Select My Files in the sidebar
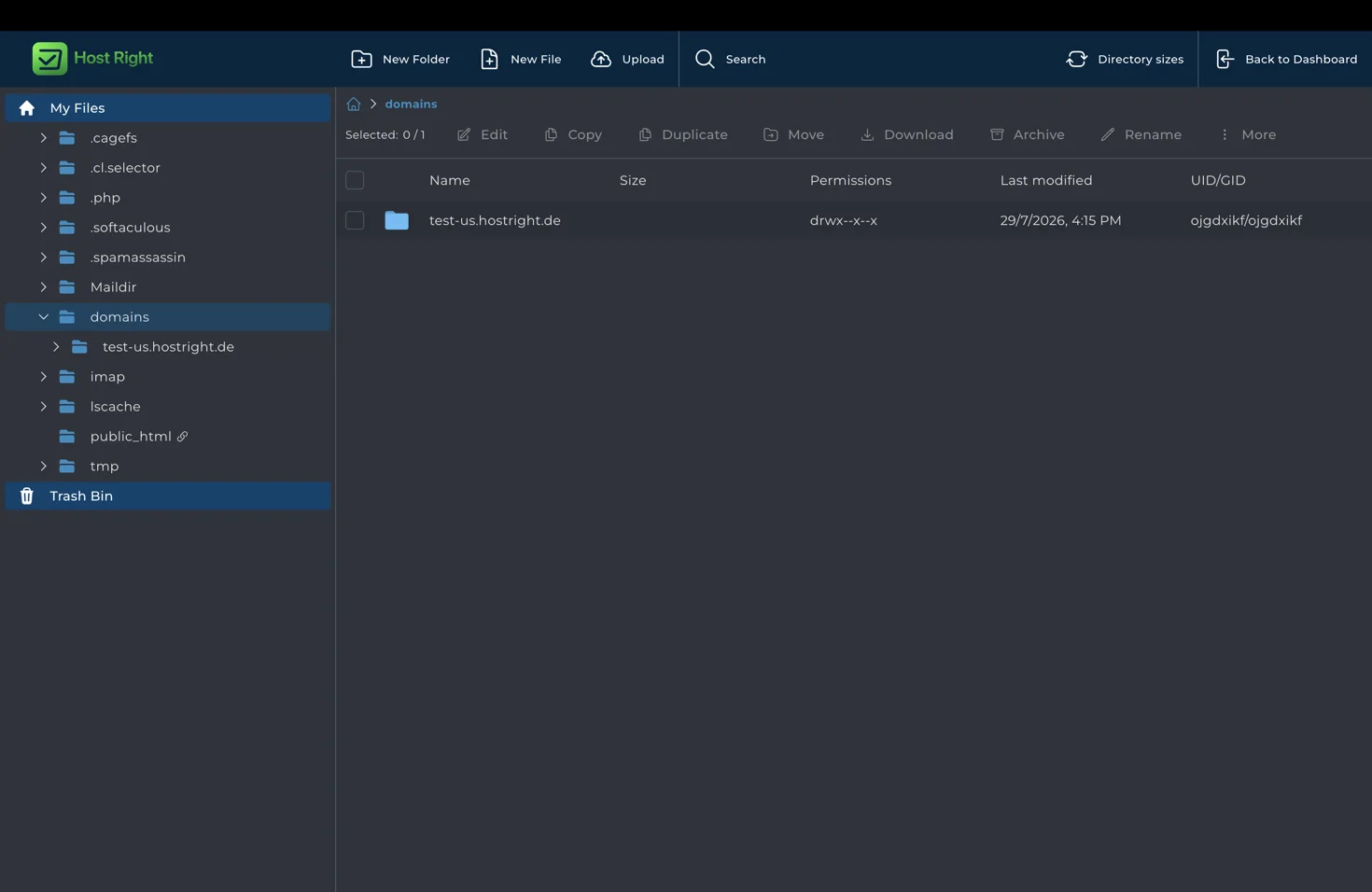The height and width of the screenshot is (892, 1372). coord(168,108)
